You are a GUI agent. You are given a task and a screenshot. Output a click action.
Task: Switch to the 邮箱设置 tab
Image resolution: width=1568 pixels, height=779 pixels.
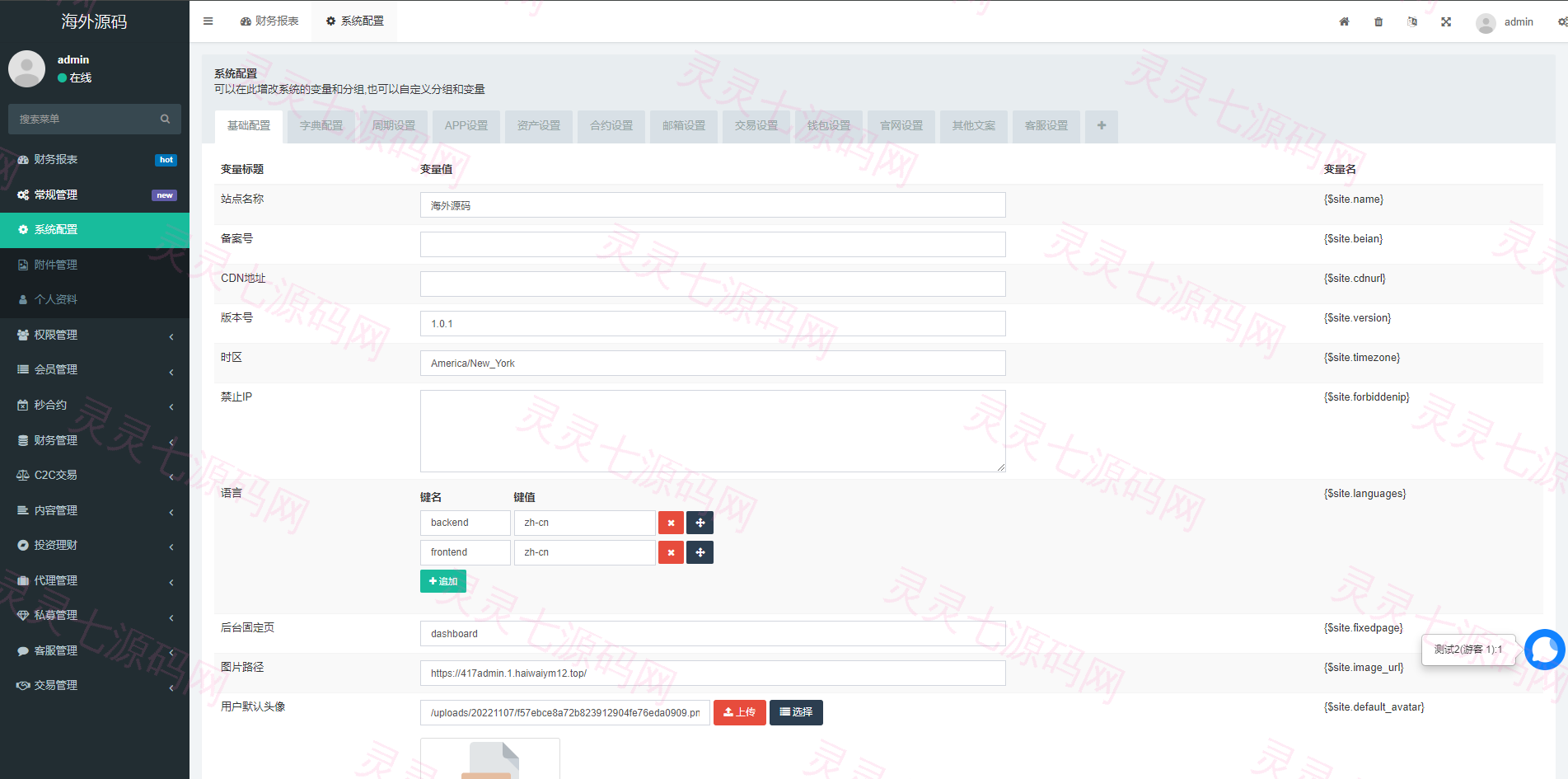(684, 126)
